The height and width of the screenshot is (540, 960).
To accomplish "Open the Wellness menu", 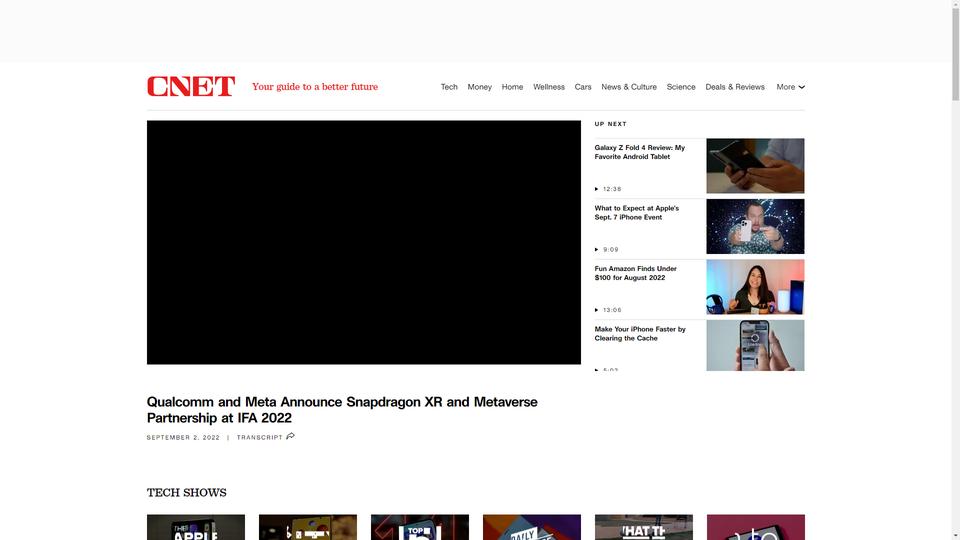I will pos(549,87).
